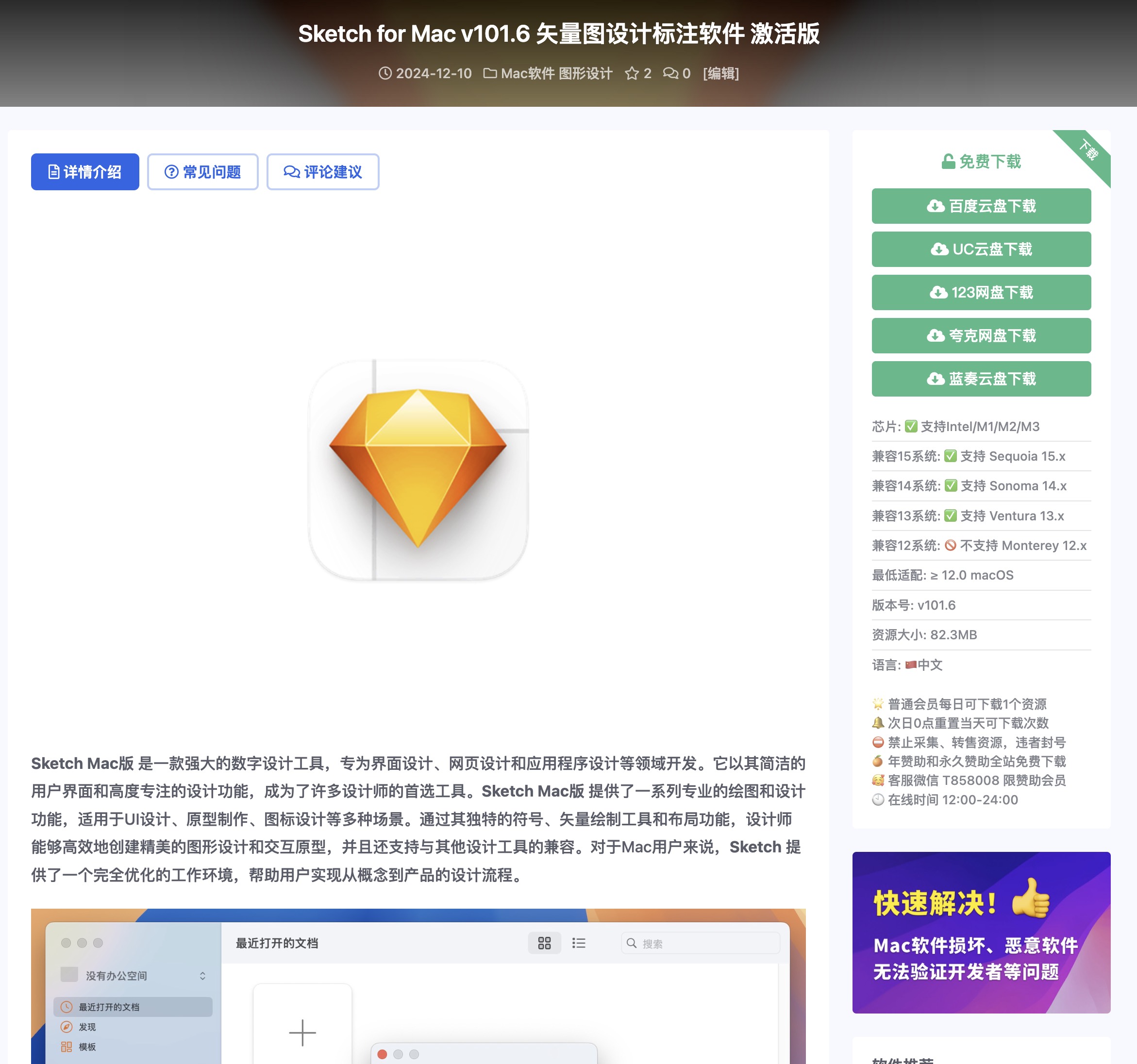Click the folder icon before Mac软件
The width and height of the screenshot is (1137, 1064).
[490, 73]
